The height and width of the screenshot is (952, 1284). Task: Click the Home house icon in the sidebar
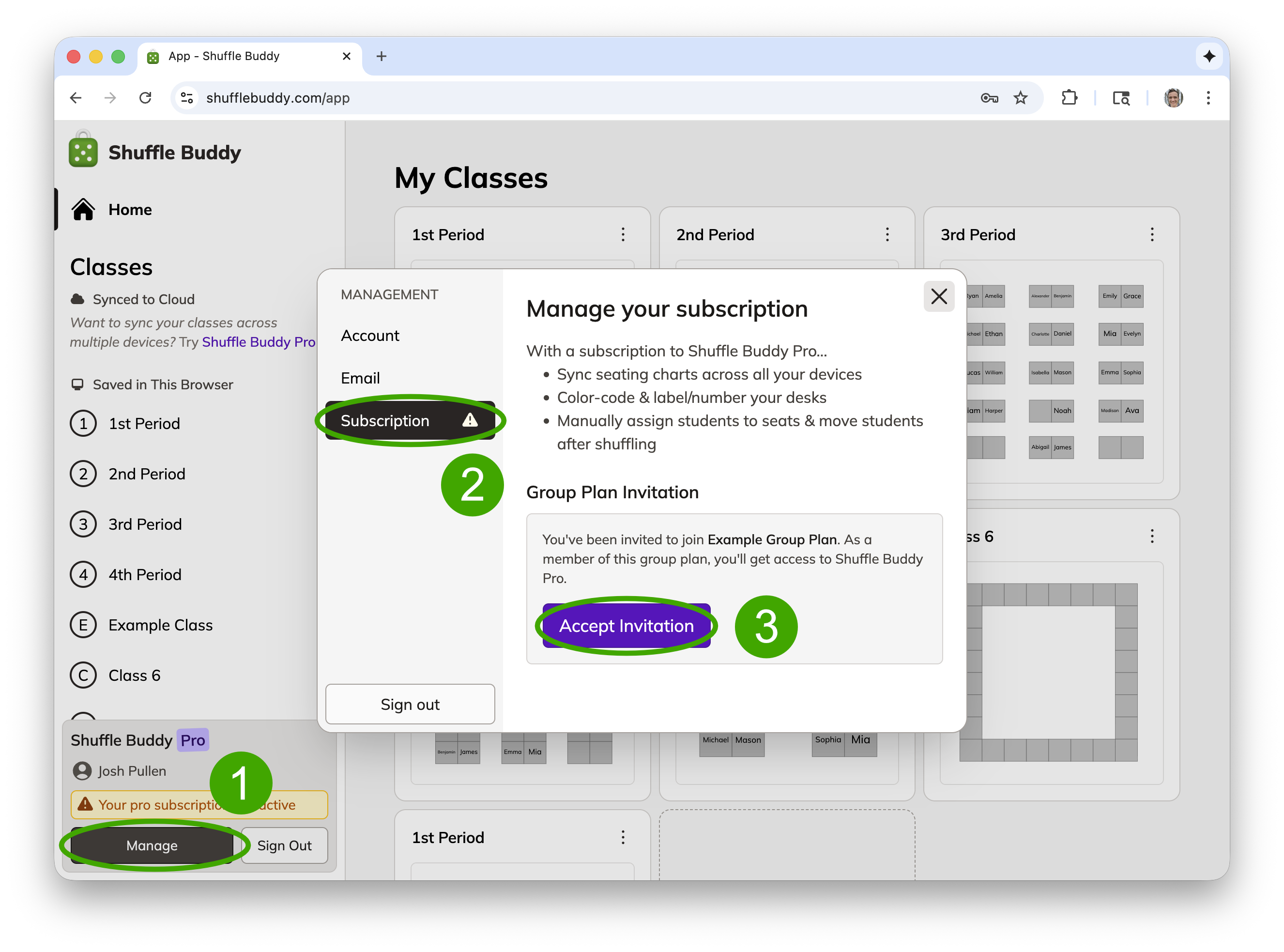click(x=83, y=210)
